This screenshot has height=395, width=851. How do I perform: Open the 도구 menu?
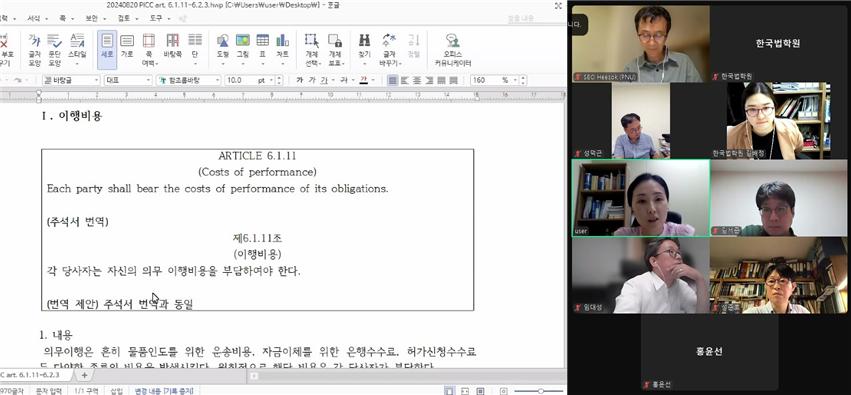click(x=156, y=18)
